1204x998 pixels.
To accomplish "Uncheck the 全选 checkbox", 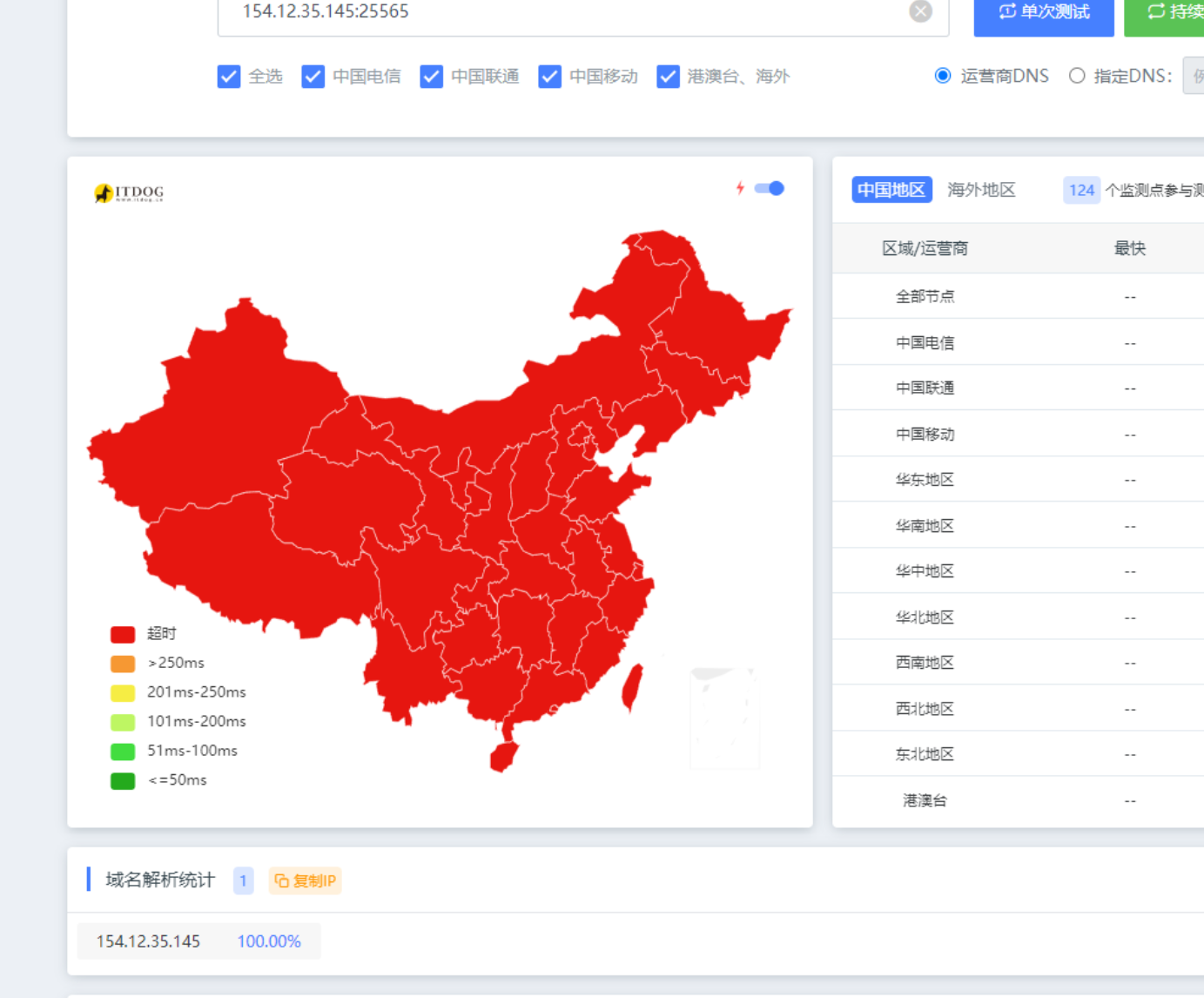I will pyautogui.click(x=228, y=77).
